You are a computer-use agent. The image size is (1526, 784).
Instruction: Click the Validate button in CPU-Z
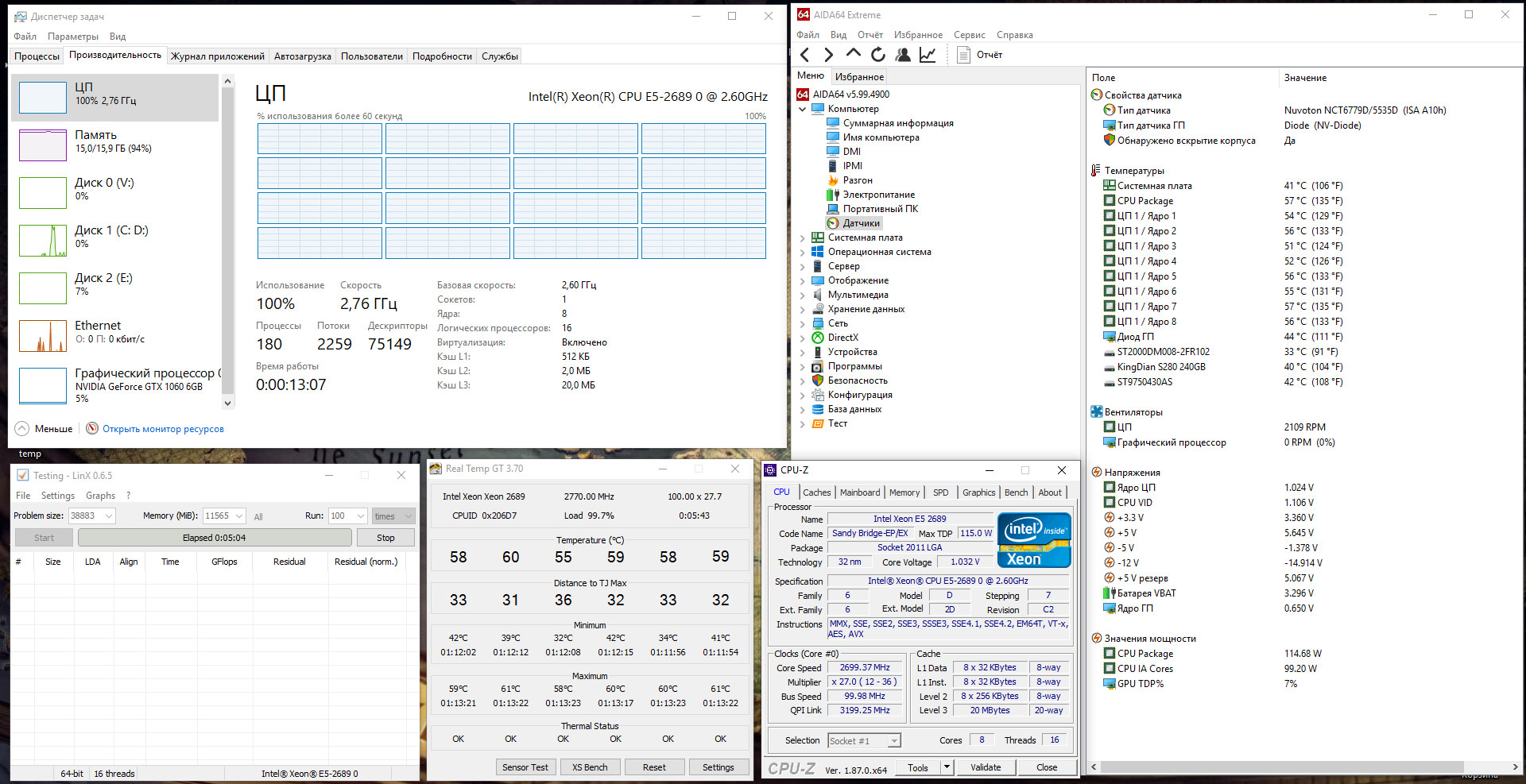pos(986,767)
